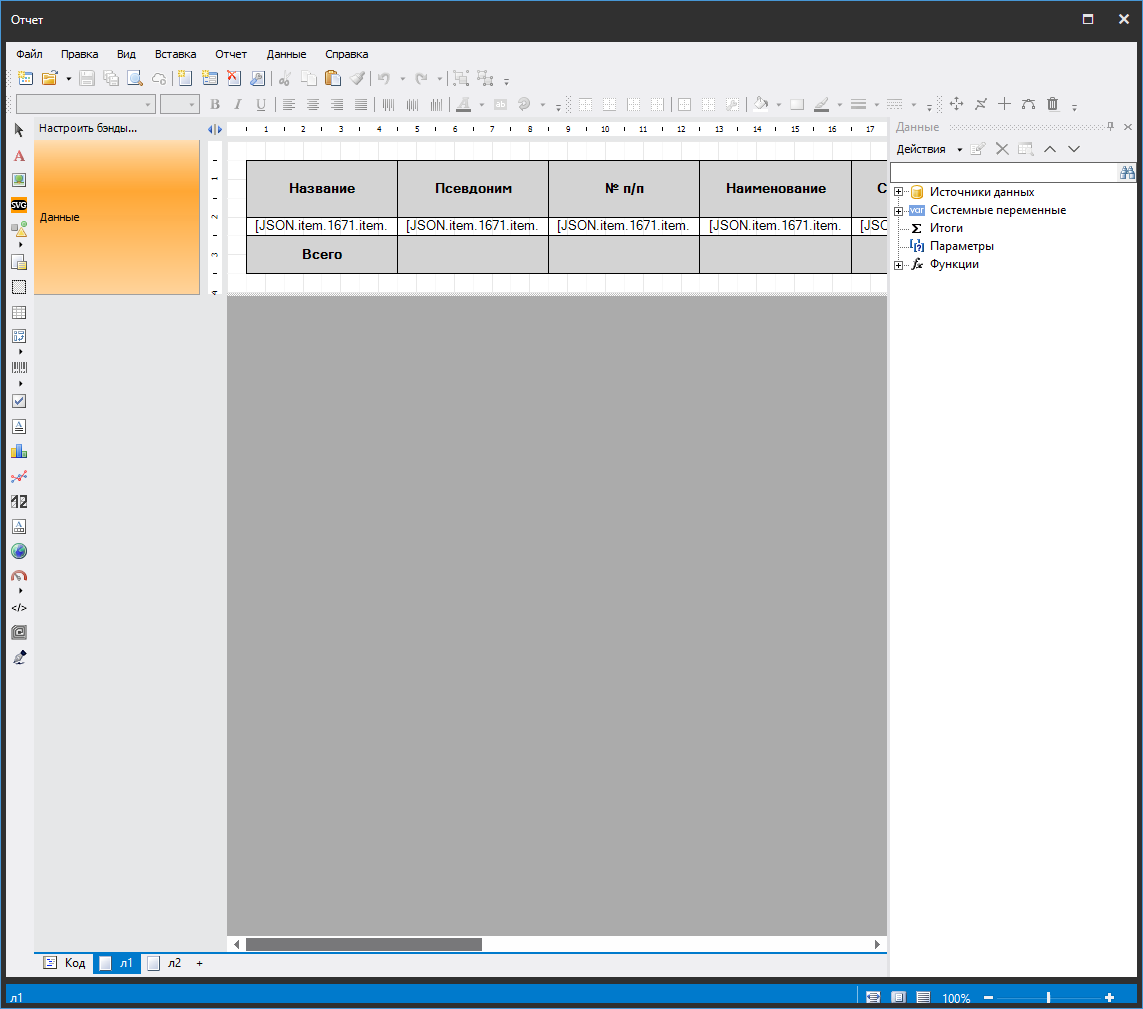Expand the Функции tree node
This screenshot has width=1143, height=1009.
pyautogui.click(x=899, y=265)
